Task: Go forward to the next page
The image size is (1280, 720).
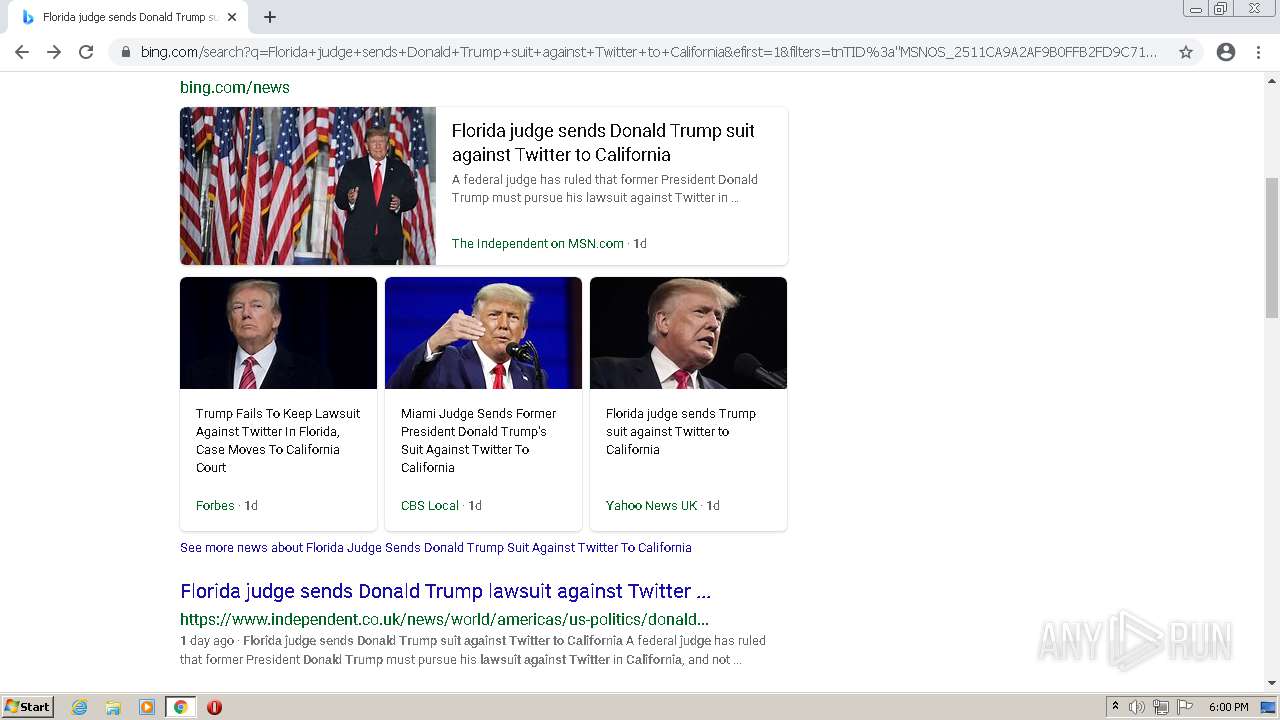Action: (x=54, y=52)
